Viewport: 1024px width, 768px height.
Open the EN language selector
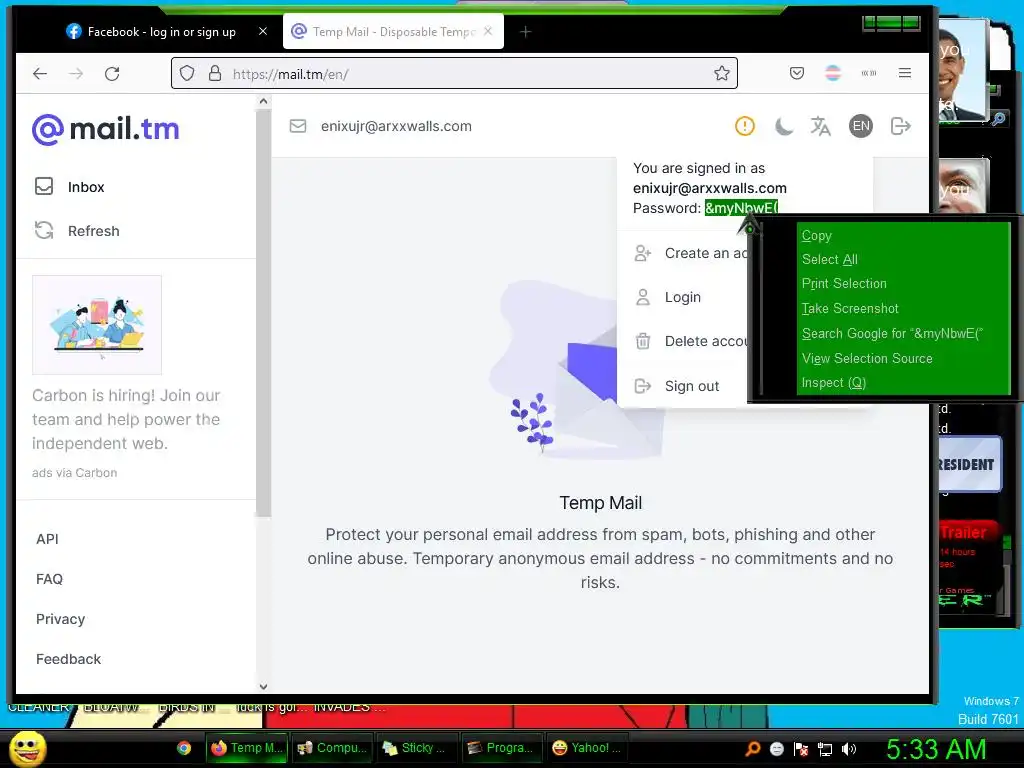pyautogui.click(x=861, y=126)
